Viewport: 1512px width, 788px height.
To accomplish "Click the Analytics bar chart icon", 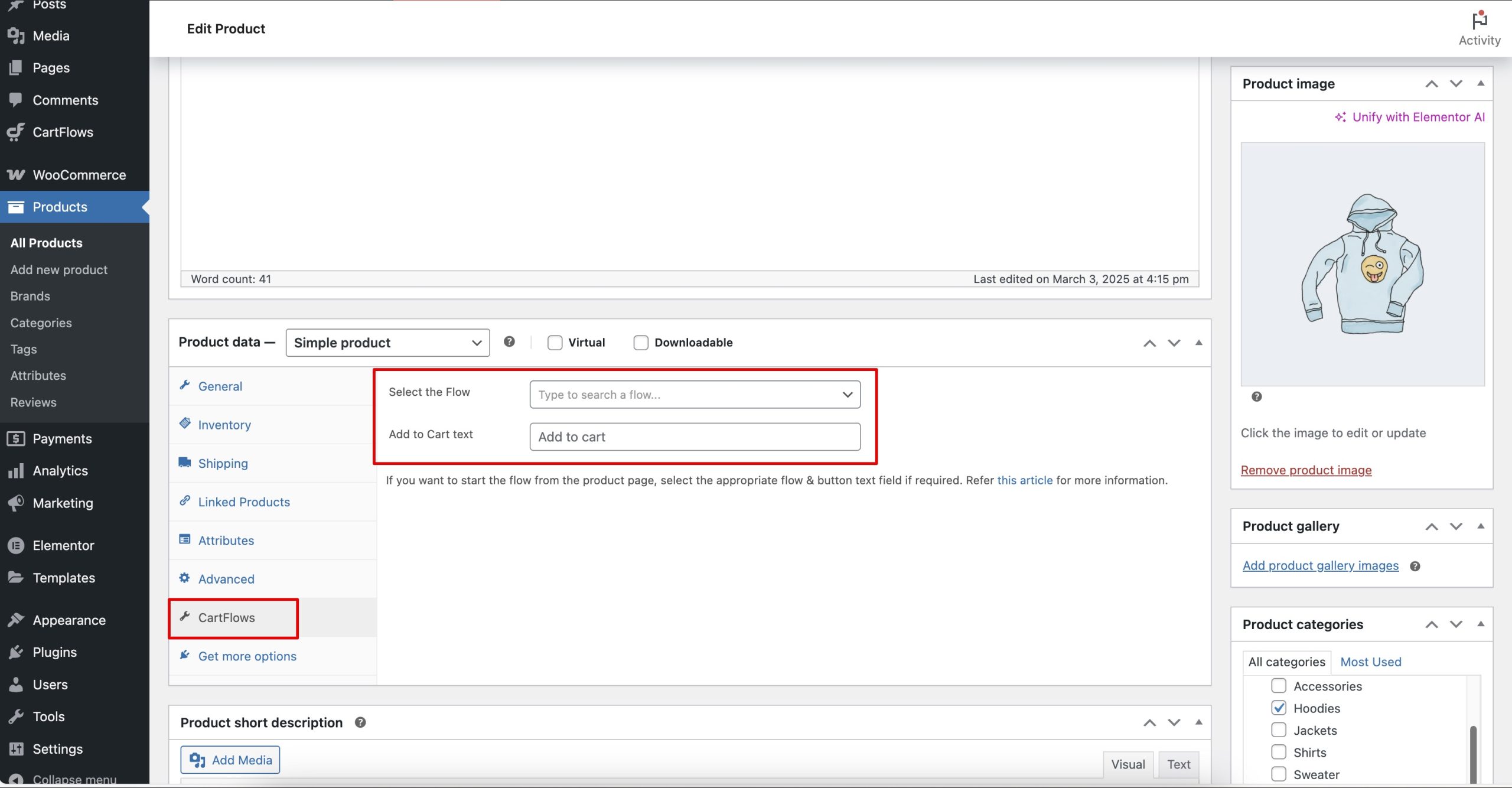I will pyautogui.click(x=16, y=471).
